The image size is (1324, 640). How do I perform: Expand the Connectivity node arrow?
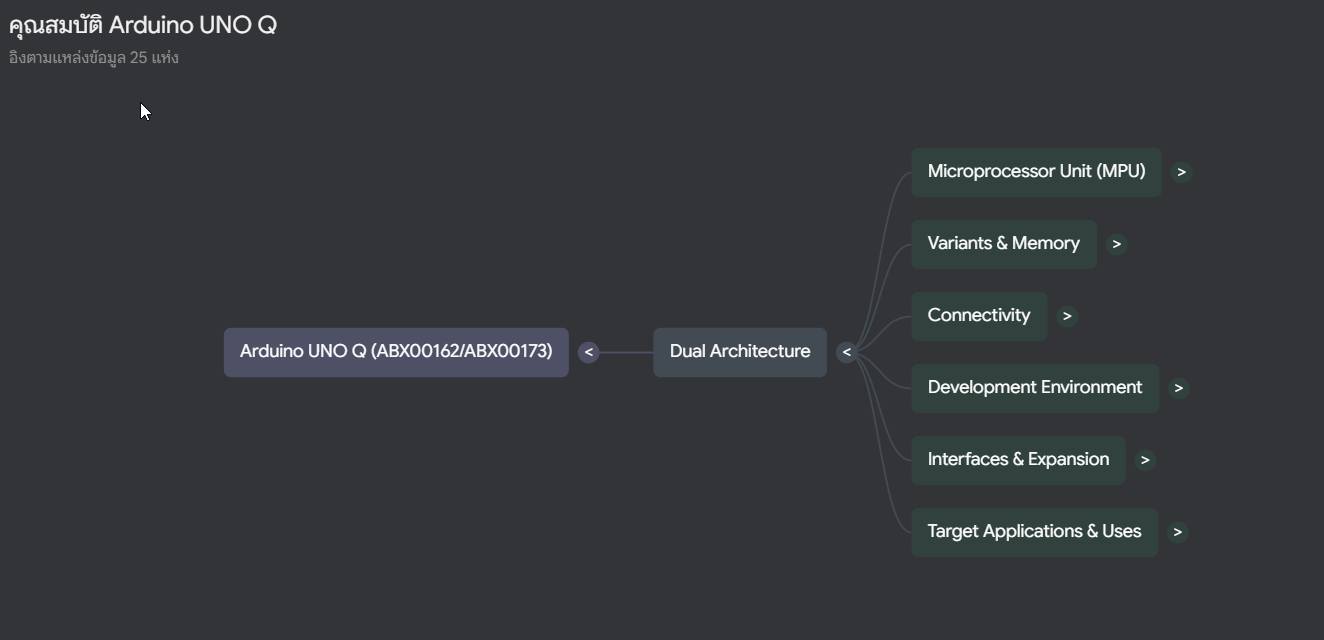pos(1067,316)
